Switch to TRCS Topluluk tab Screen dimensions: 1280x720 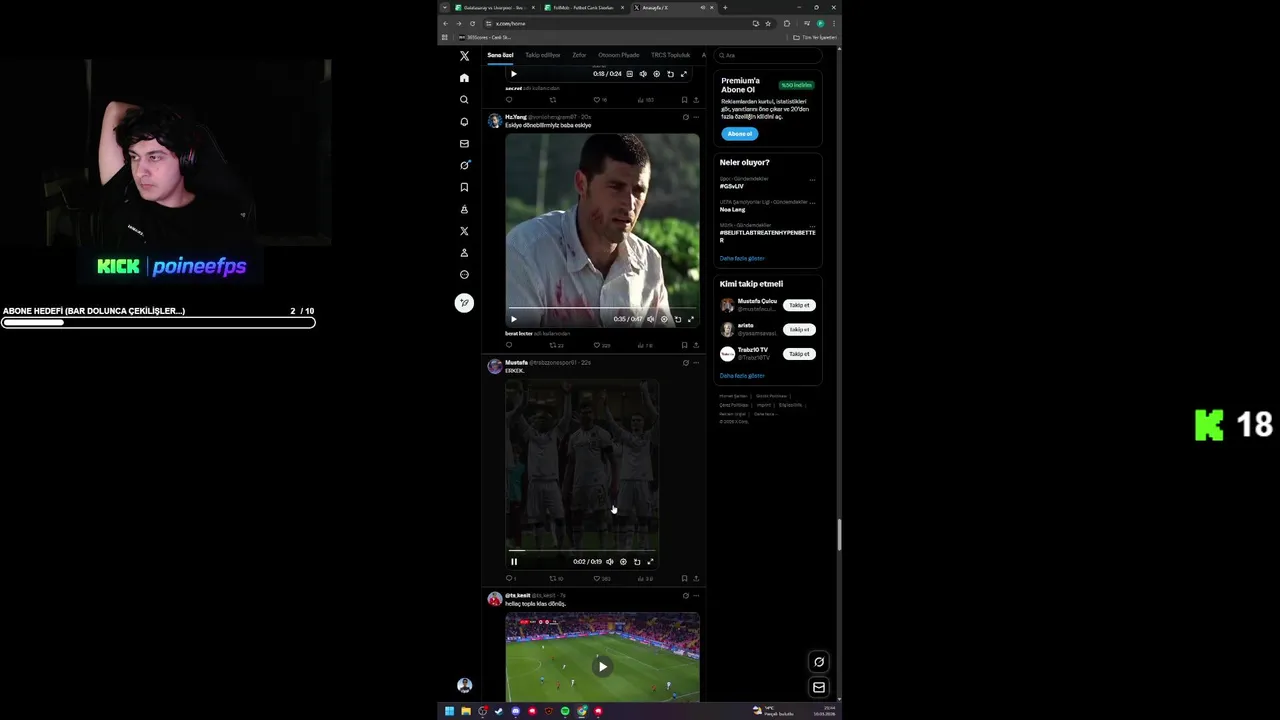click(671, 55)
